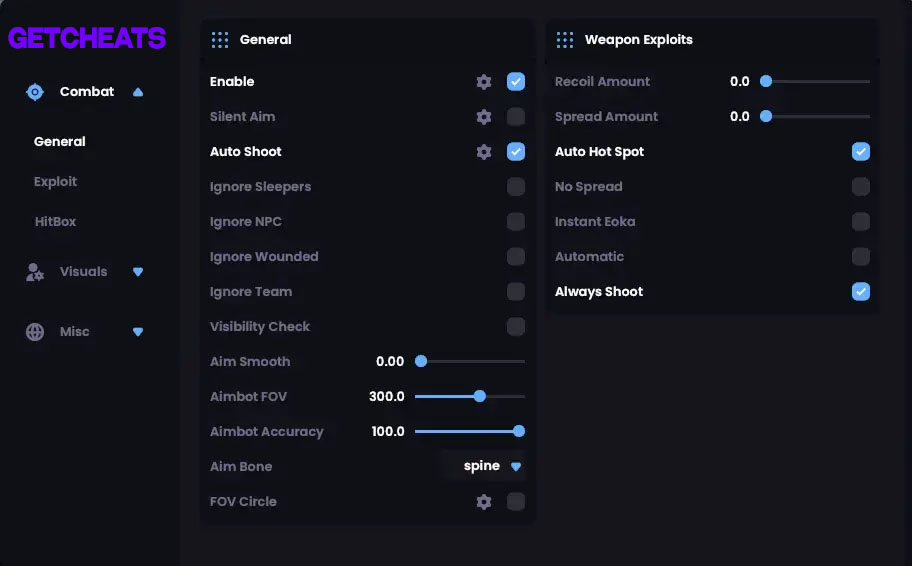Click the Auto Shoot label
912x566 pixels.
point(245,151)
